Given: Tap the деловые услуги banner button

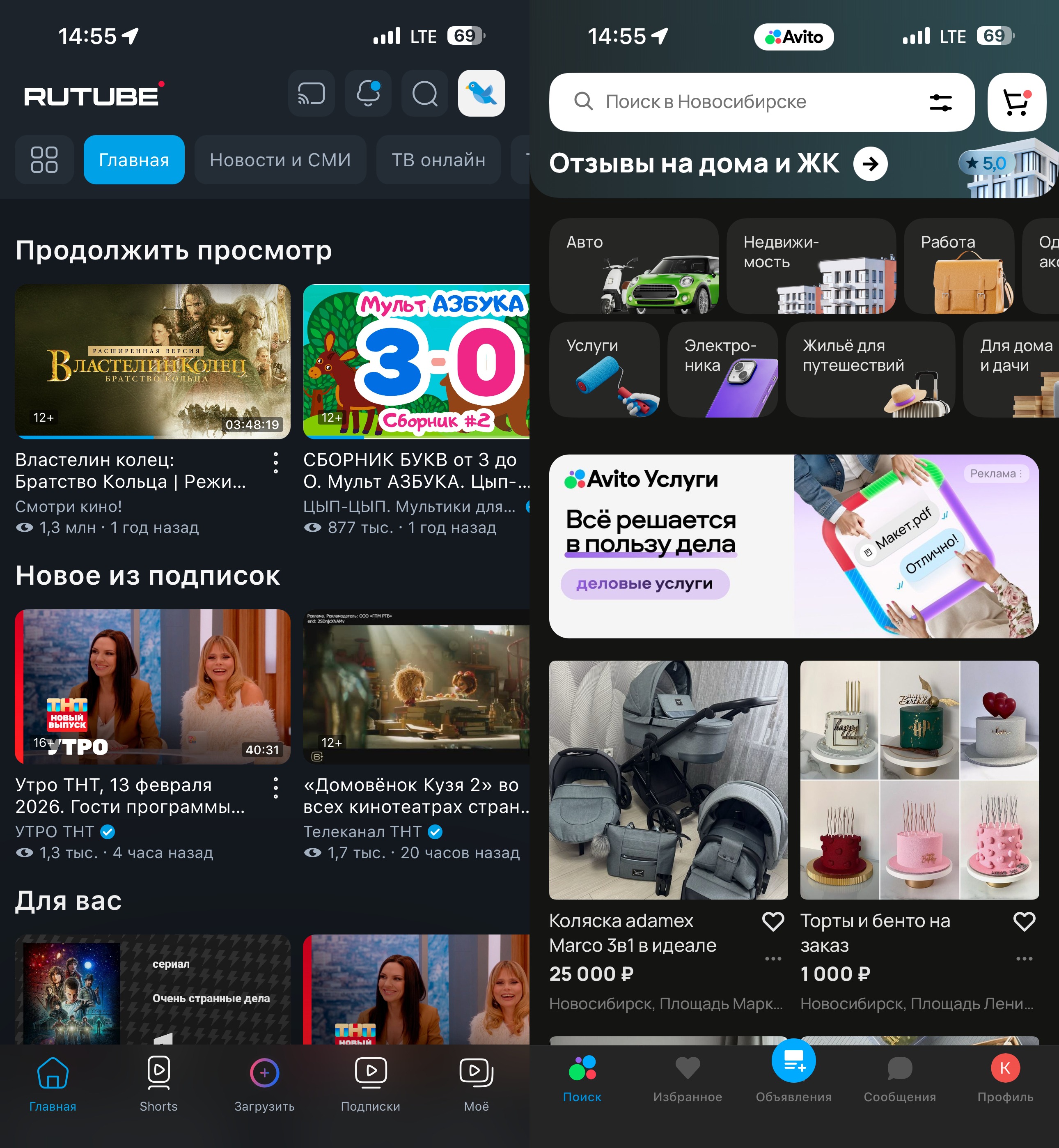Looking at the screenshot, I should (645, 583).
